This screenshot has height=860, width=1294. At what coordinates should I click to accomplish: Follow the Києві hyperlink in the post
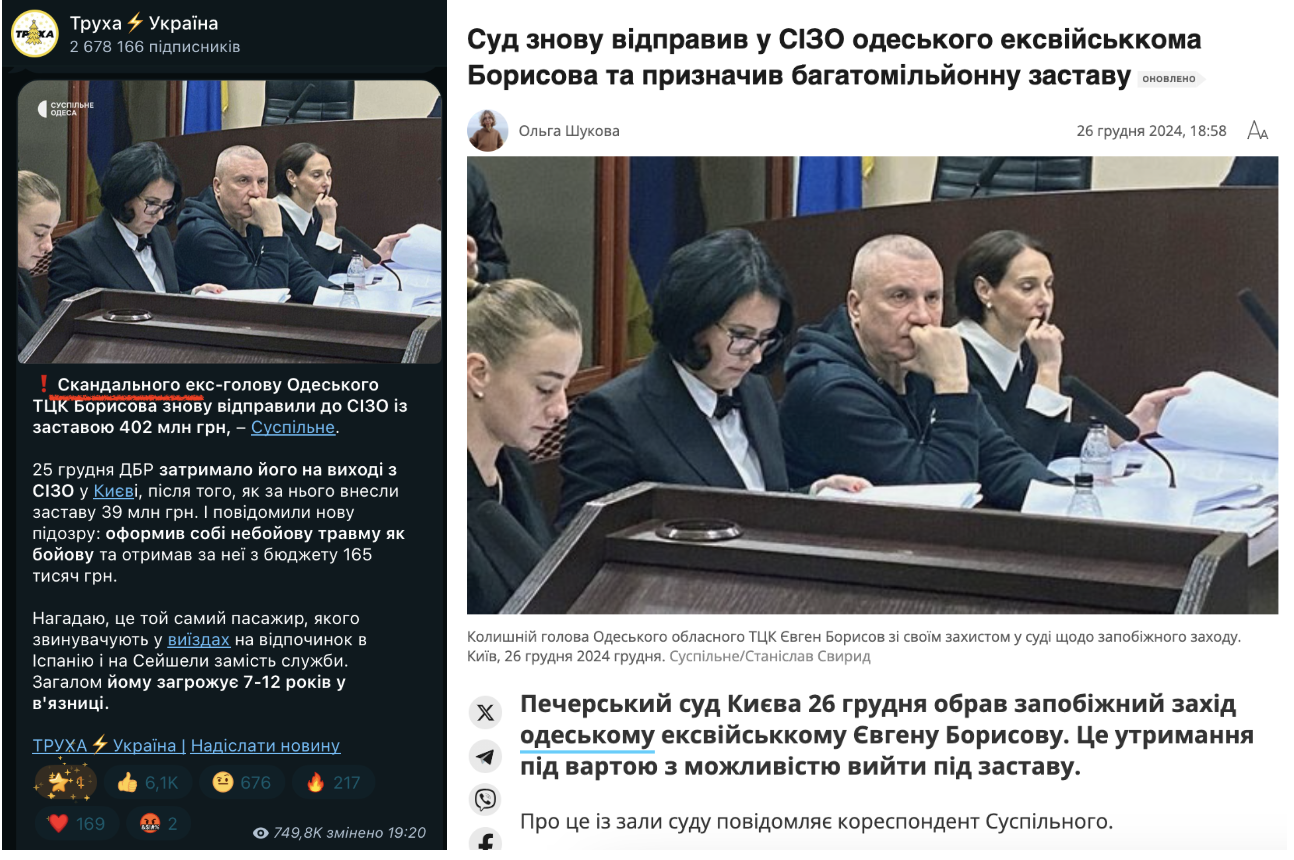[117, 491]
